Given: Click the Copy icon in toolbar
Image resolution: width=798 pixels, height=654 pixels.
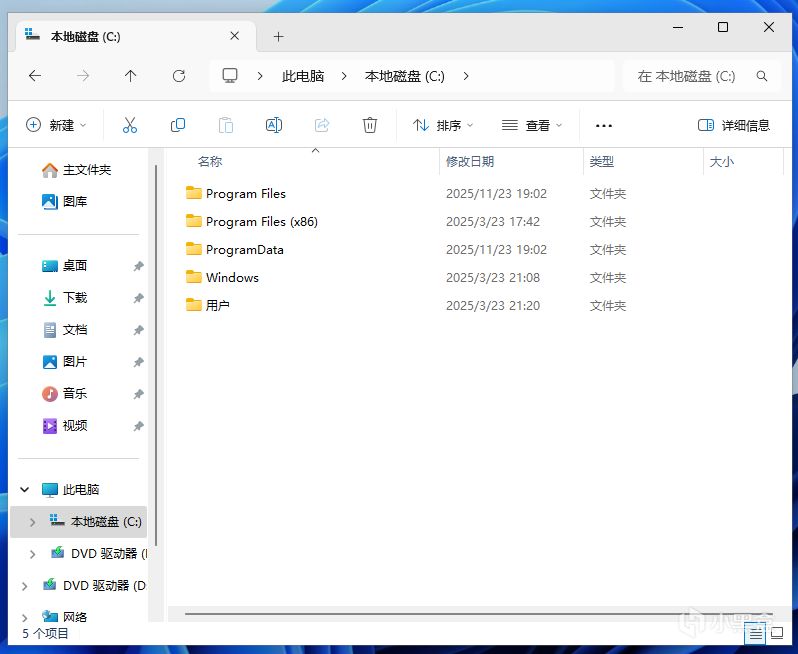Looking at the screenshot, I should pos(178,125).
